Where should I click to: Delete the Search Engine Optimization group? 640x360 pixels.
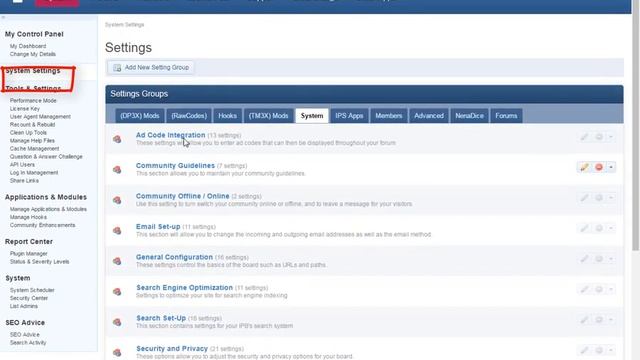(599, 289)
